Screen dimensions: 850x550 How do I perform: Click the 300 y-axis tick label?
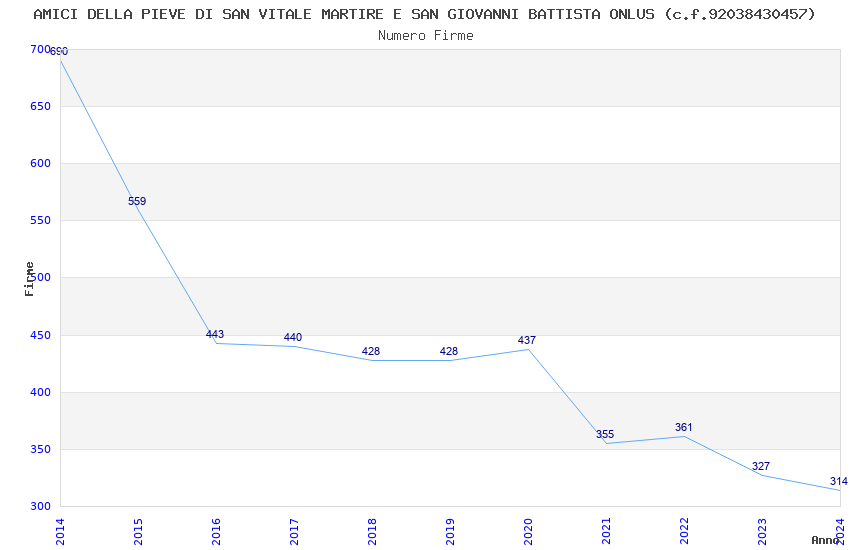coord(41,506)
